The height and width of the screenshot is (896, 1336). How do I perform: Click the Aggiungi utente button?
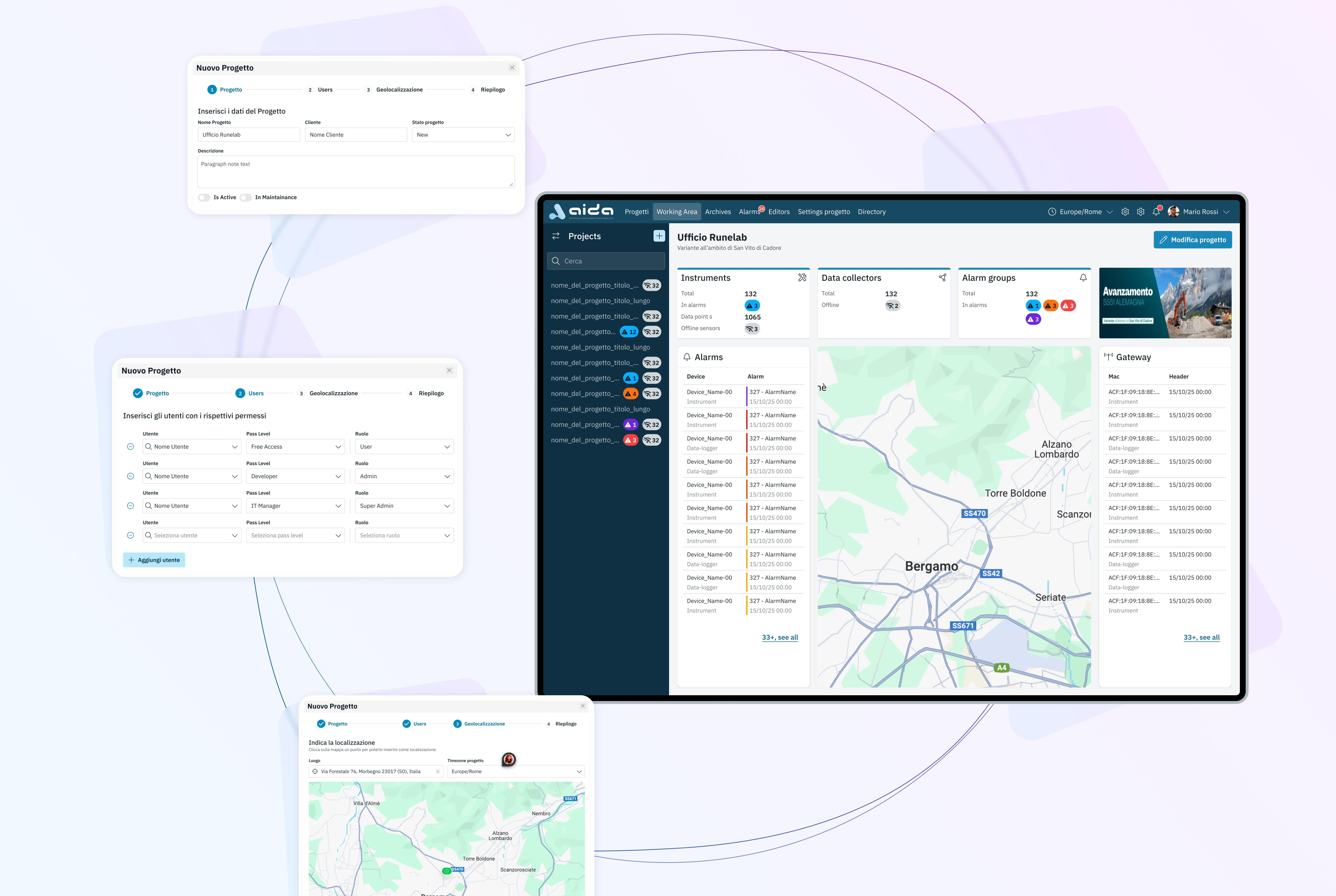pos(154,560)
